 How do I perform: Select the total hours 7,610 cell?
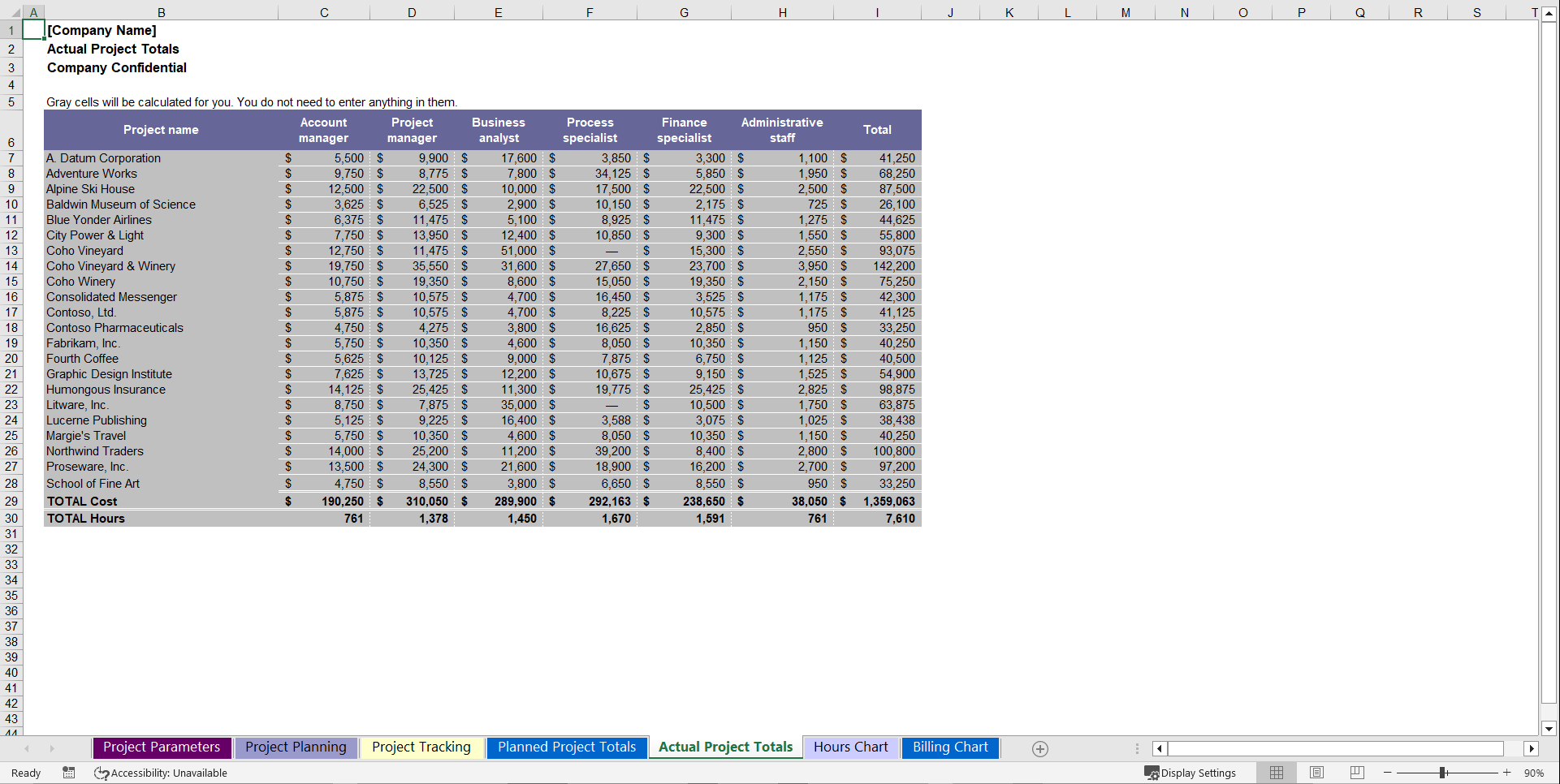pos(877,519)
